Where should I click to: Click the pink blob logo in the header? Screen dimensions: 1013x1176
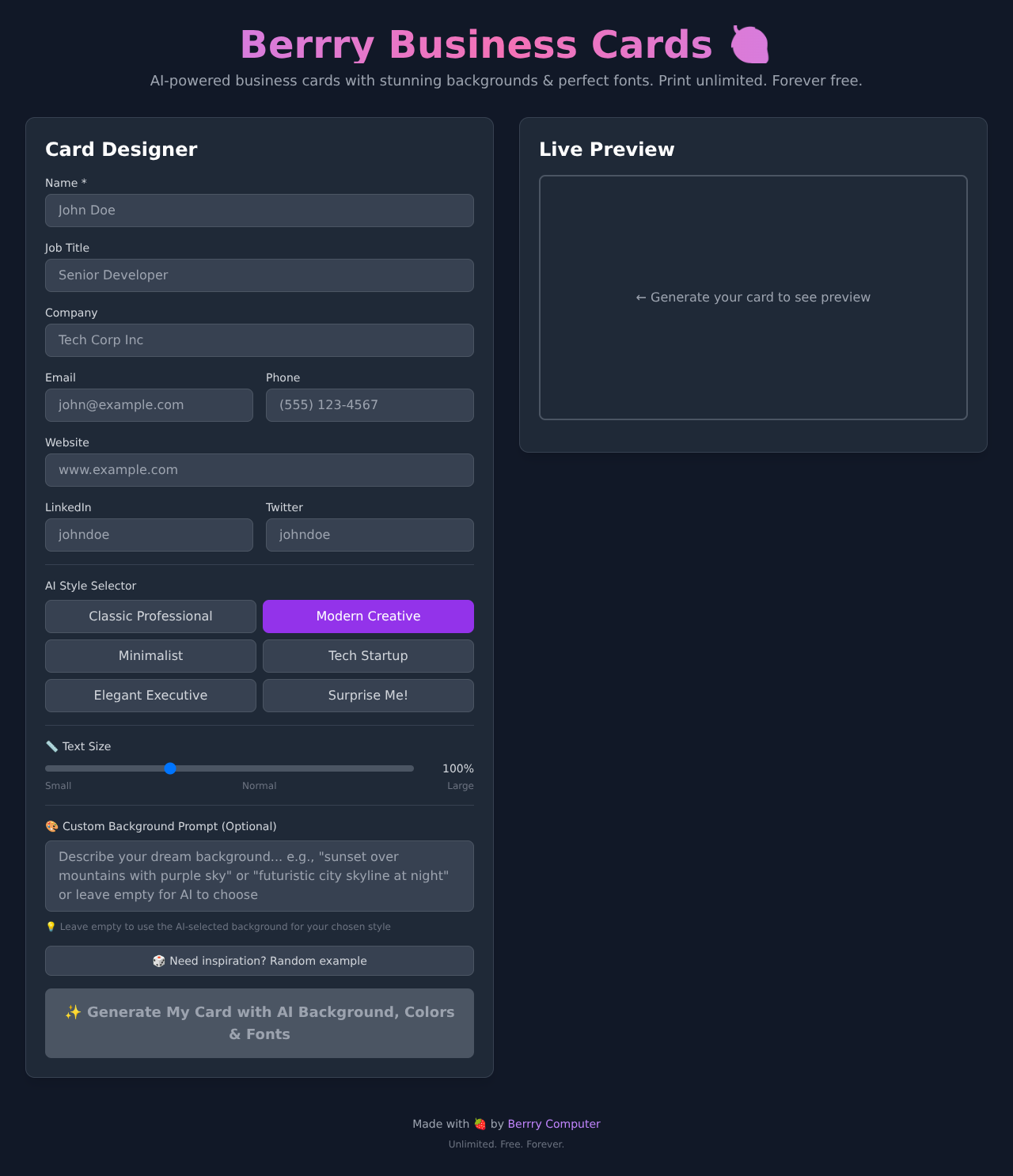(751, 44)
